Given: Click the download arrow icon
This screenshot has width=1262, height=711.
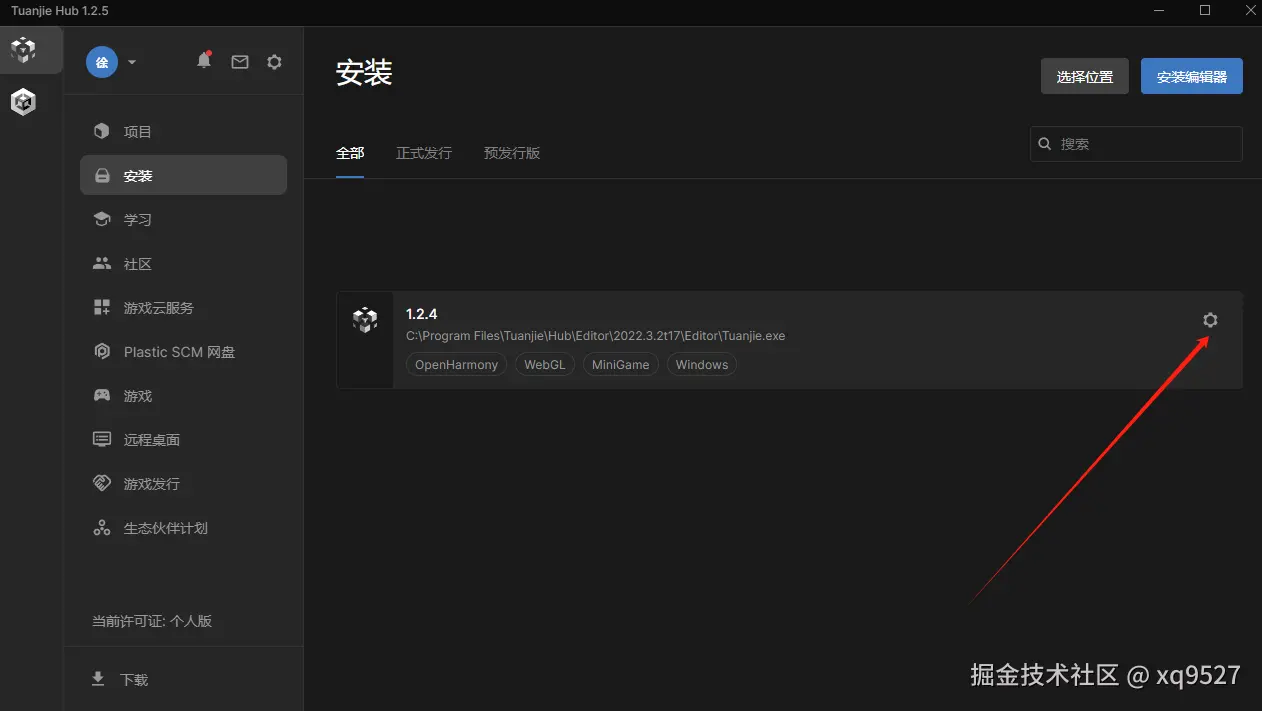Looking at the screenshot, I should pyautogui.click(x=98, y=679).
